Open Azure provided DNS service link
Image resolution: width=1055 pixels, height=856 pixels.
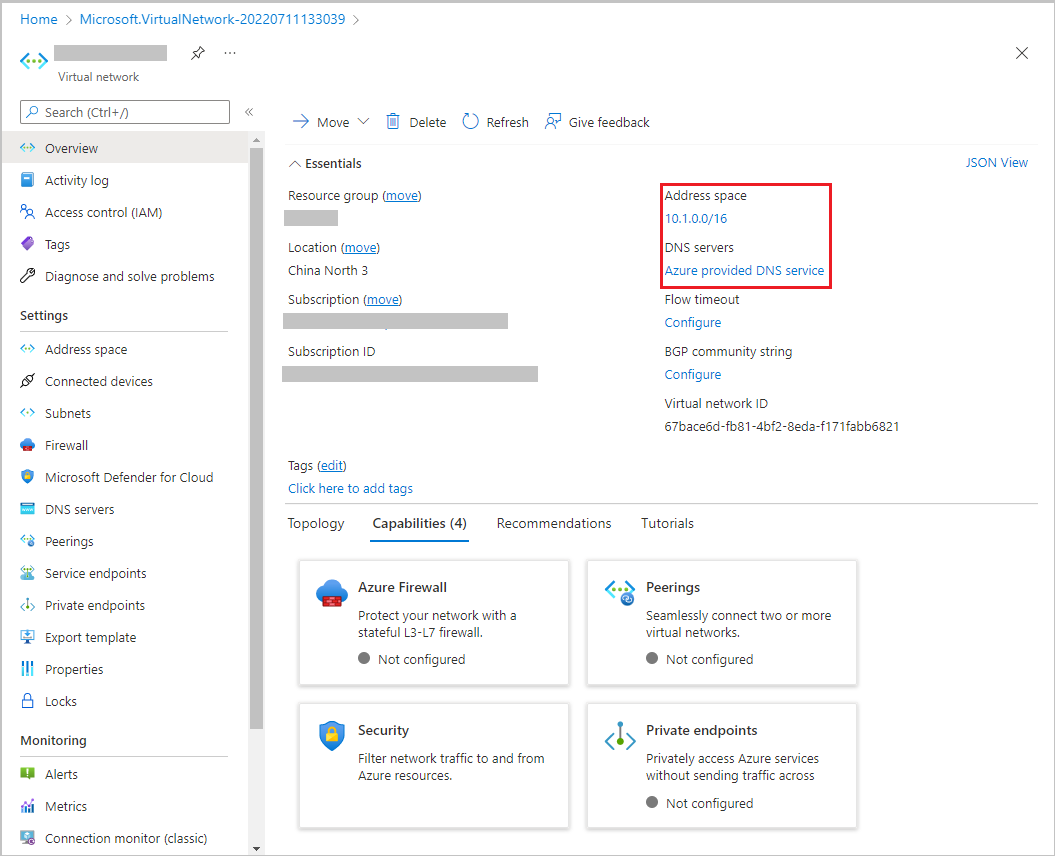[x=744, y=271]
